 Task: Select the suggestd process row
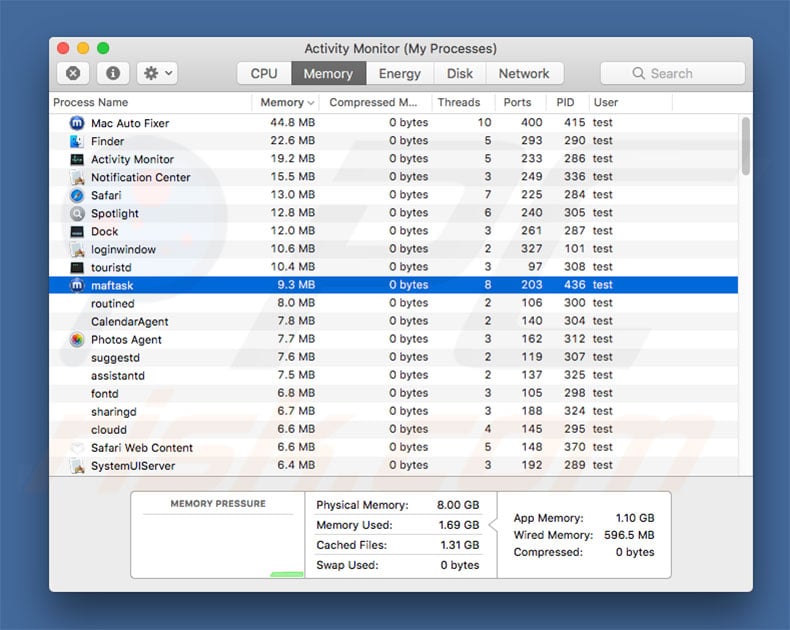[x=393, y=357]
